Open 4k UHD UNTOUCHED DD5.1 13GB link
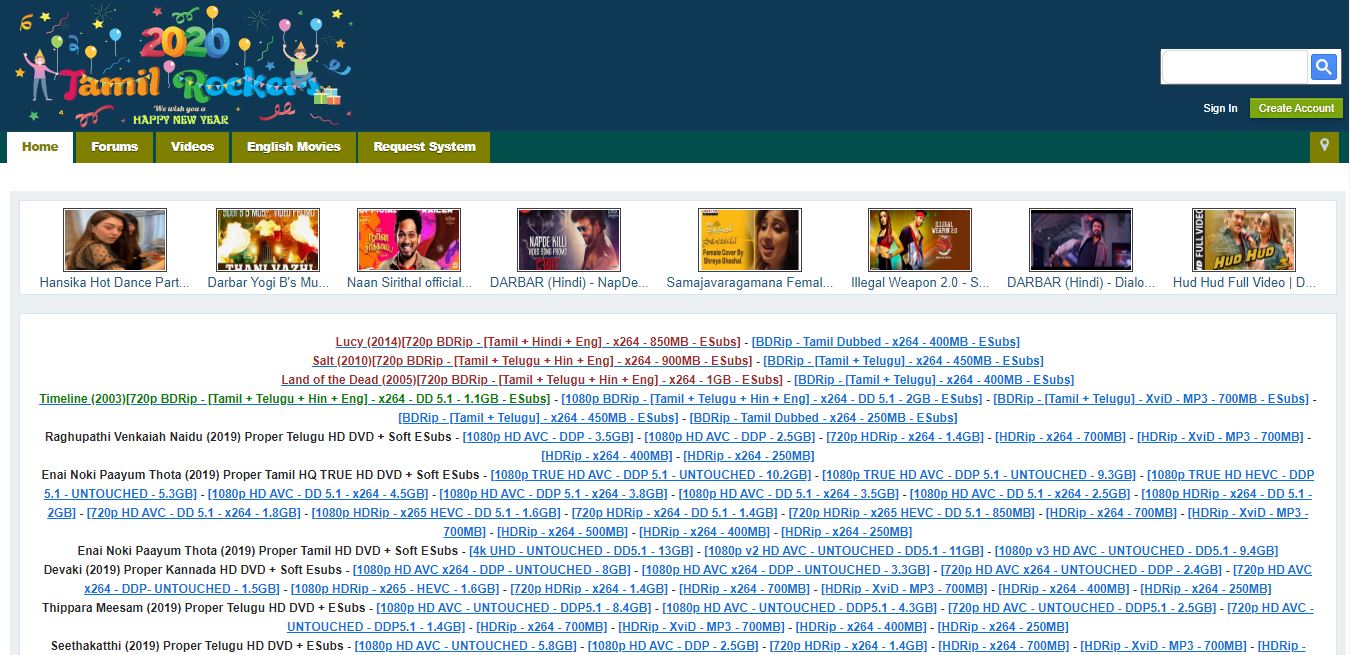This screenshot has width=1350, height=655. click(581, 551)
